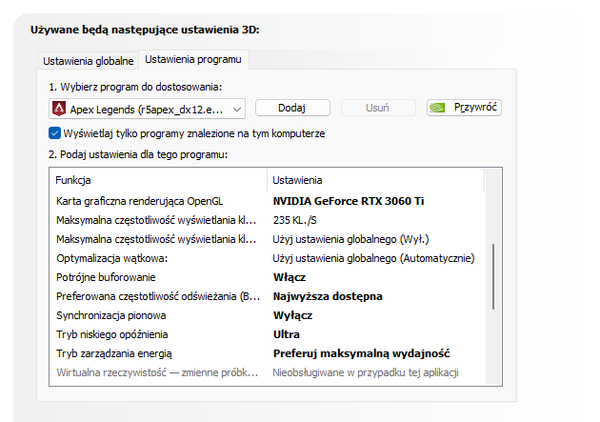Viewport: 600px width, 422px height.
Task: Click the Użyj ustawienia globalnego (Automatycznie) value
Action: click(x=373, y=259)
